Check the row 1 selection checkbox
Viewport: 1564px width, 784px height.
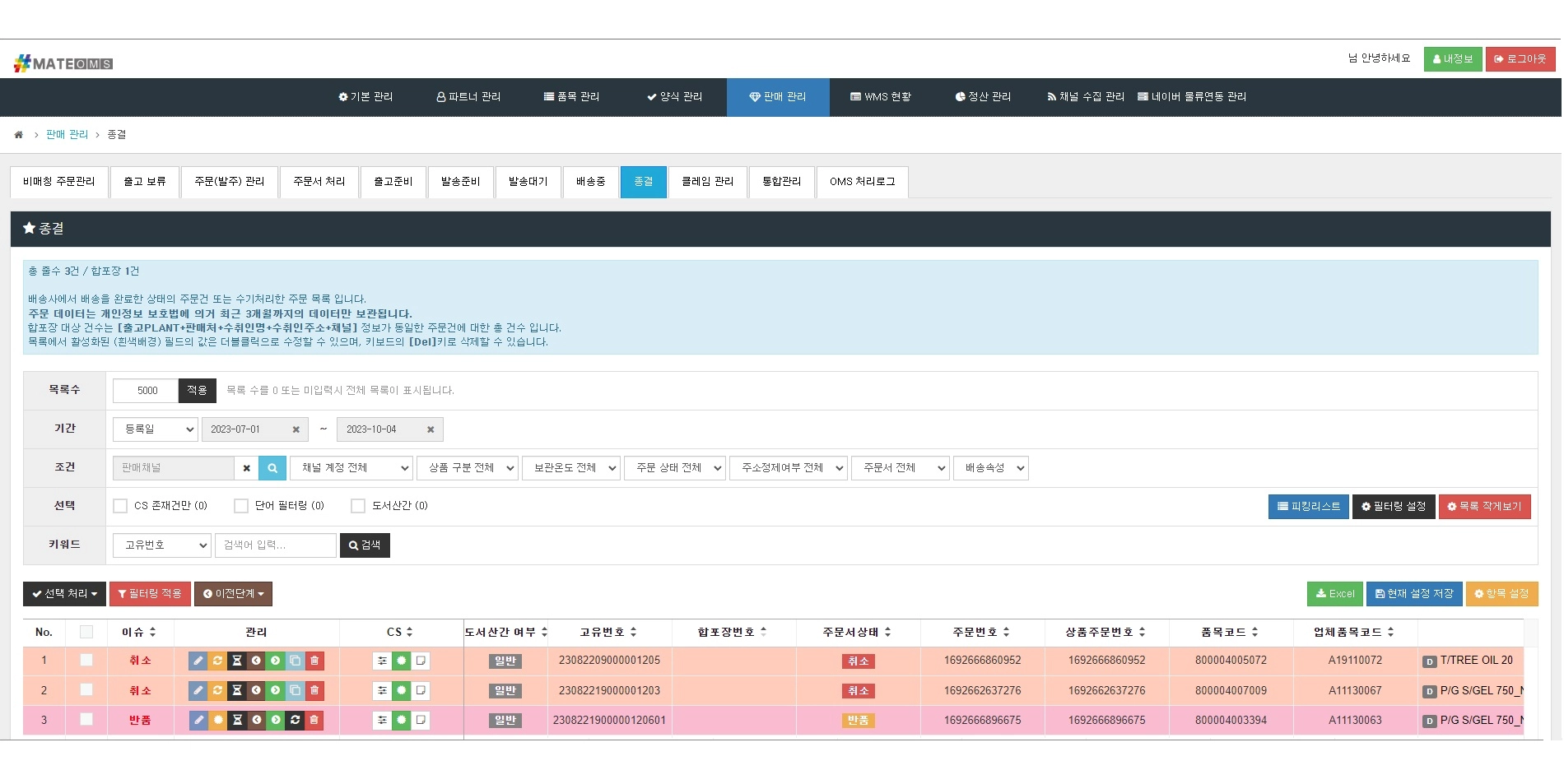tap(86, 660)
